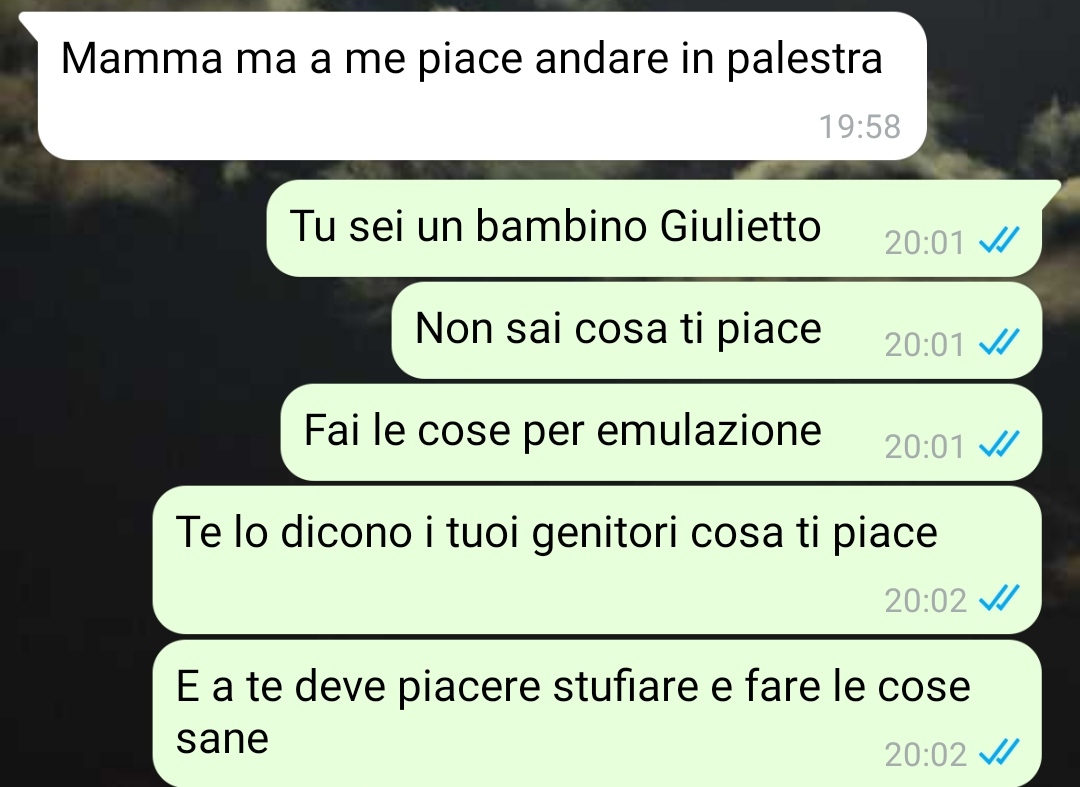Tap the 20:01 timestamp on 'Non sai cosa ti piace'
The height and width of the screenshot is (787, 1080).
pyautogui.click(x=924, y=344)
